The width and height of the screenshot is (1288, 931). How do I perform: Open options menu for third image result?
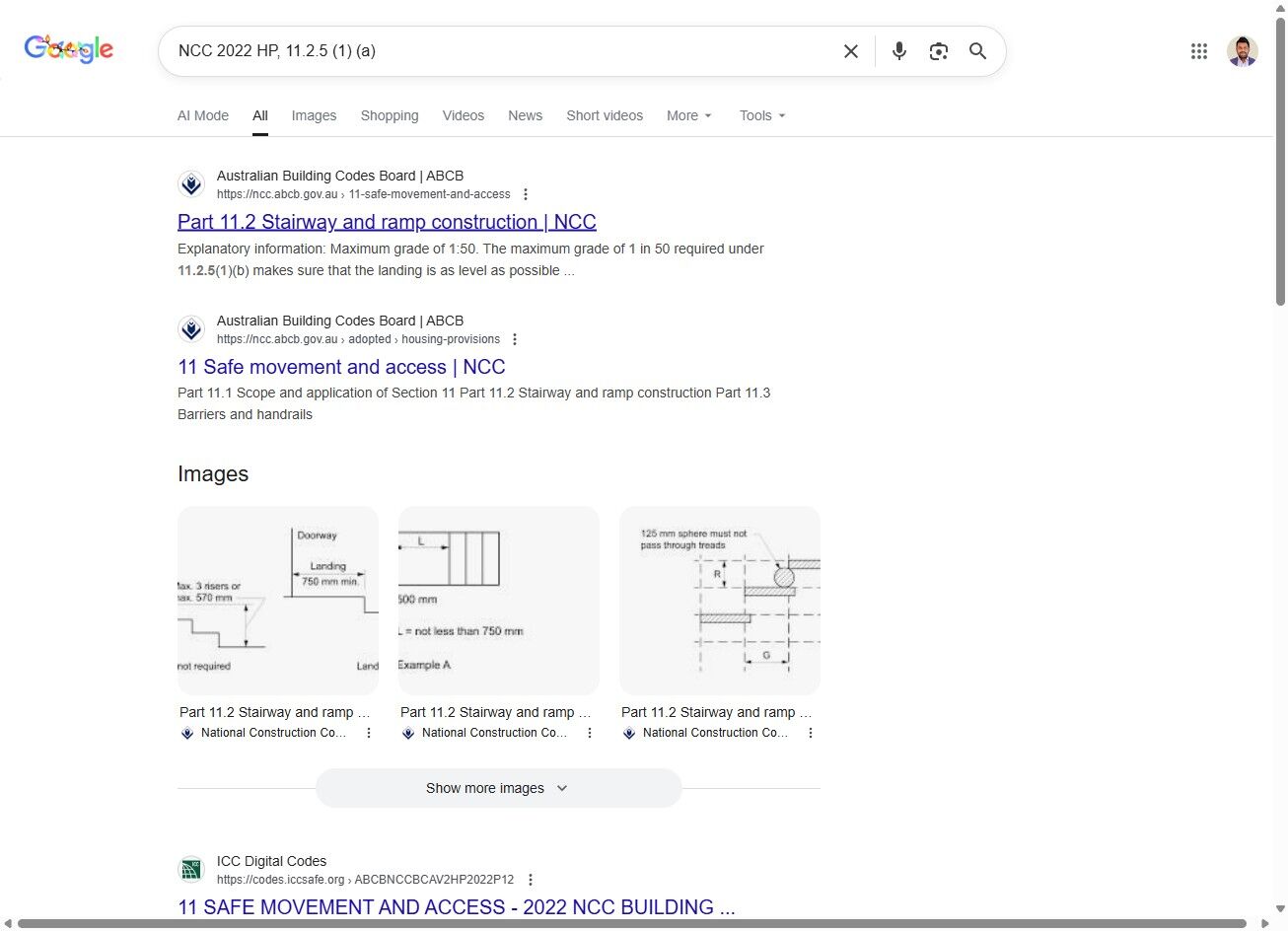point(811,733)
